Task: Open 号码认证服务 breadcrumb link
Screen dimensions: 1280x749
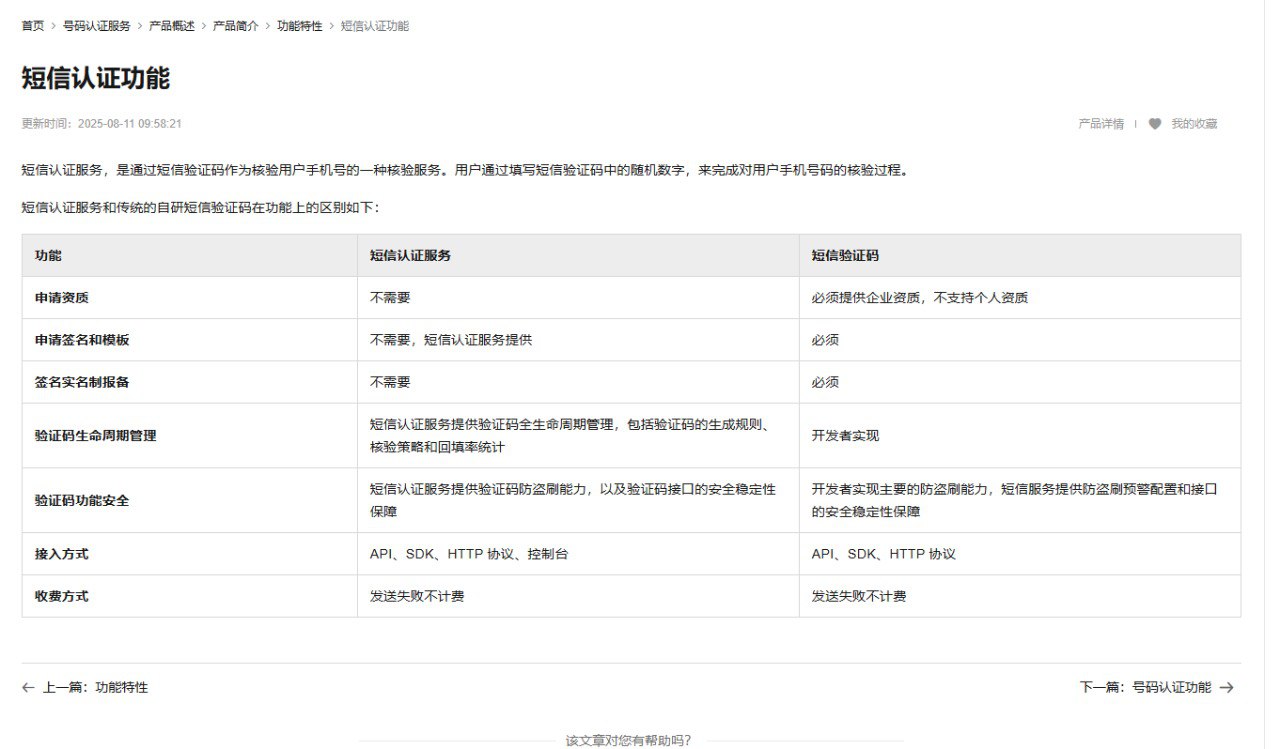Action: pos(97,26)
